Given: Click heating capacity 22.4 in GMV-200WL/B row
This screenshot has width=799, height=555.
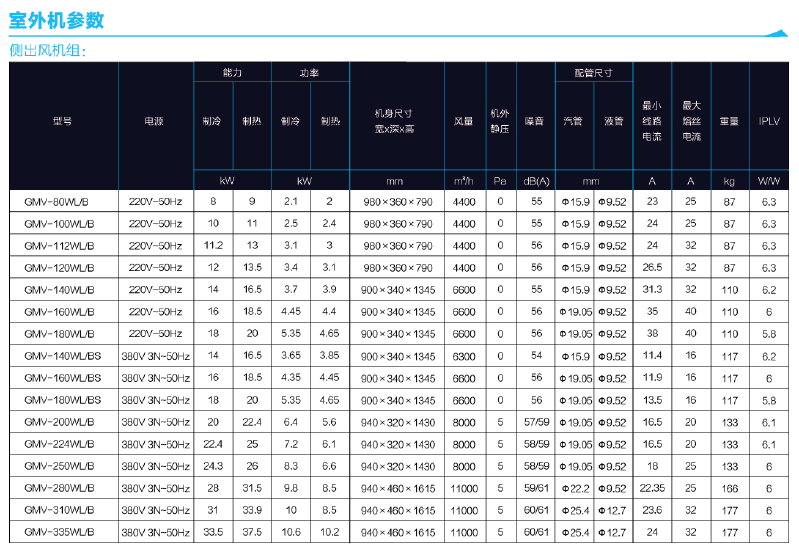Looking at the screenshot, I should [252, 422].
